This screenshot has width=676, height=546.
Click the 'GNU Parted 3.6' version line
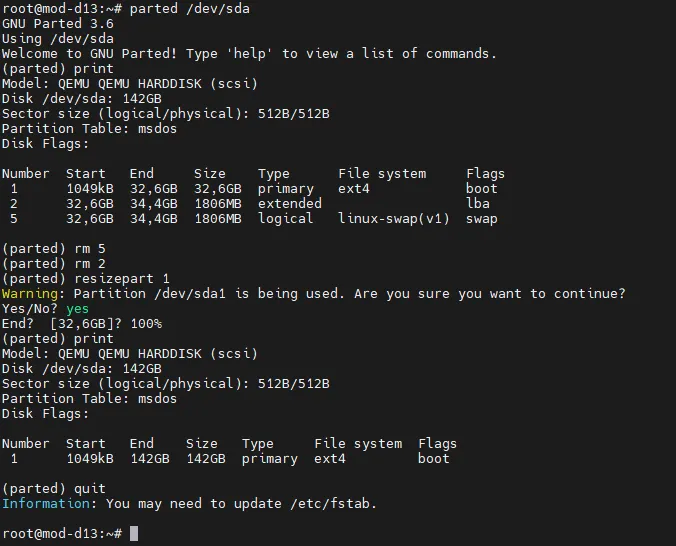coord(58,24)
